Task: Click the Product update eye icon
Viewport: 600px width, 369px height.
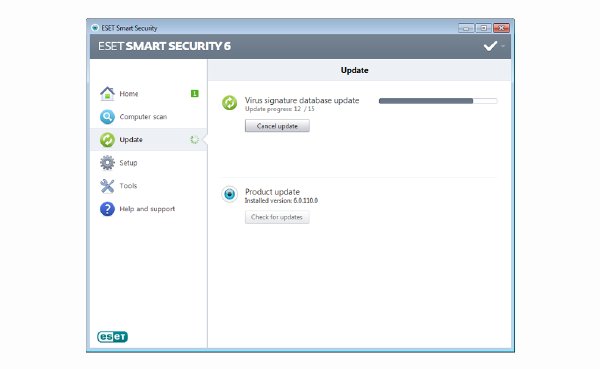Action: click(230, 194)
